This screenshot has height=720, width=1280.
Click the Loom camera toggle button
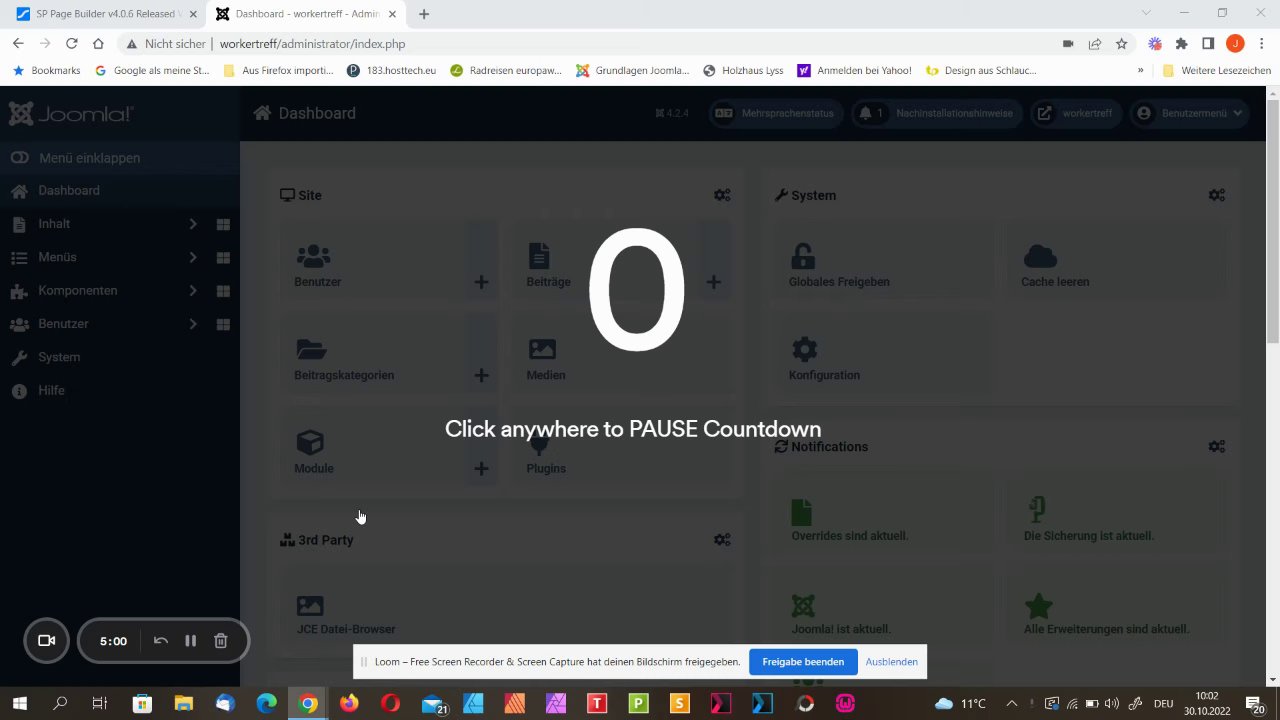(46, 641)
